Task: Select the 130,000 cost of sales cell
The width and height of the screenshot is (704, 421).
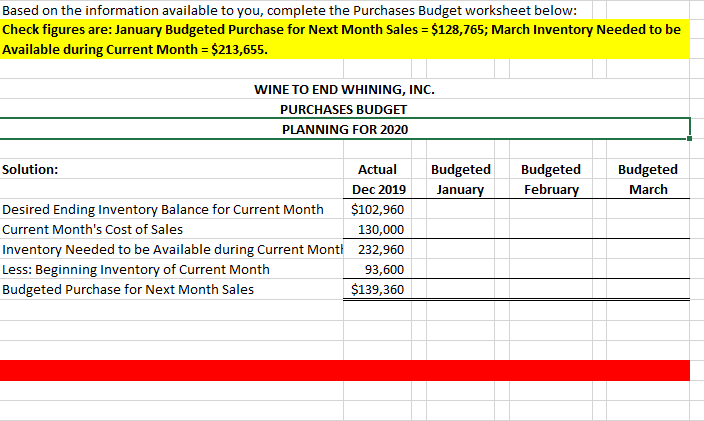Action: [x=377, y=229]
